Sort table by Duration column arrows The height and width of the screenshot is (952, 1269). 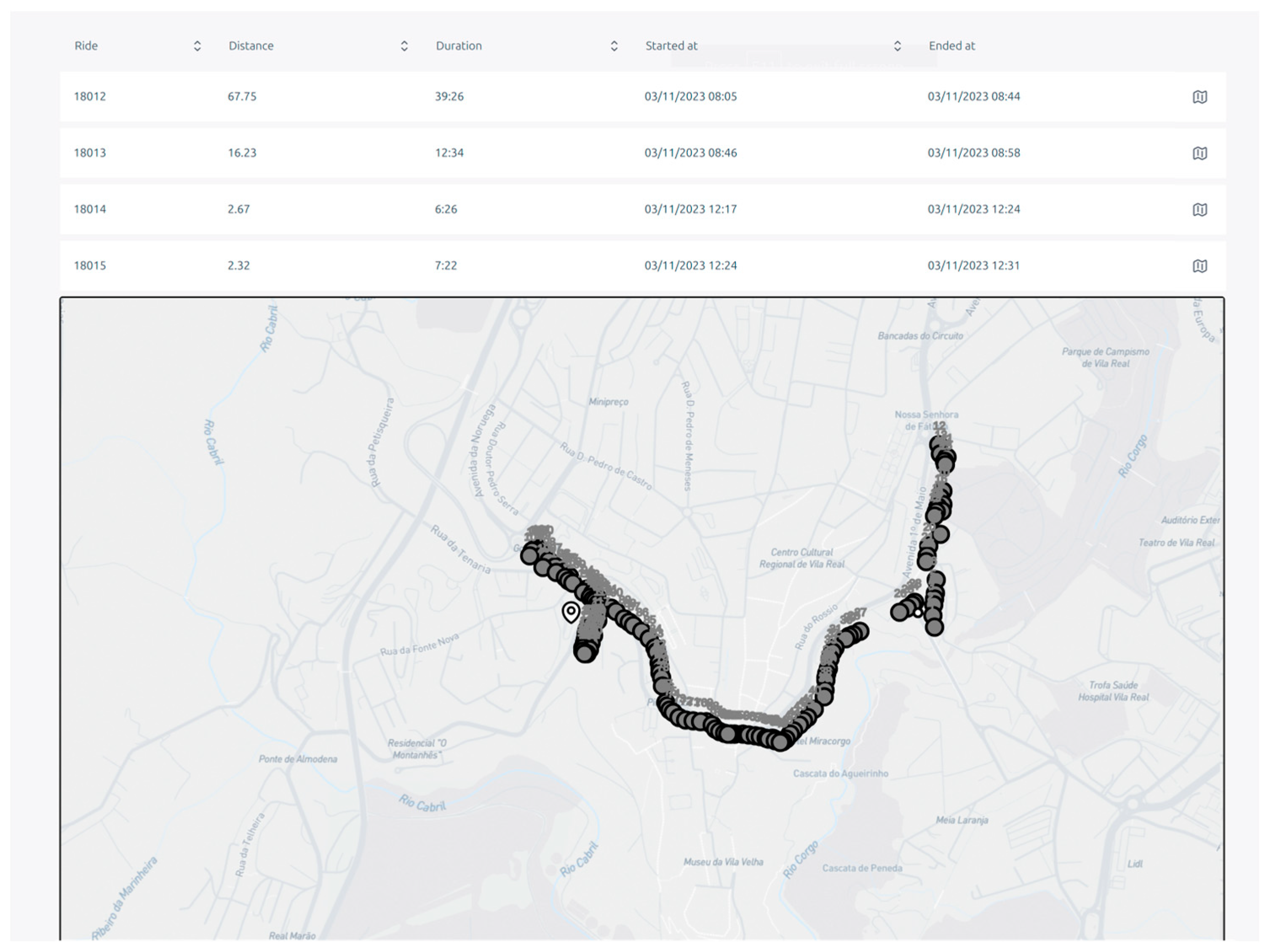(614, 46)
